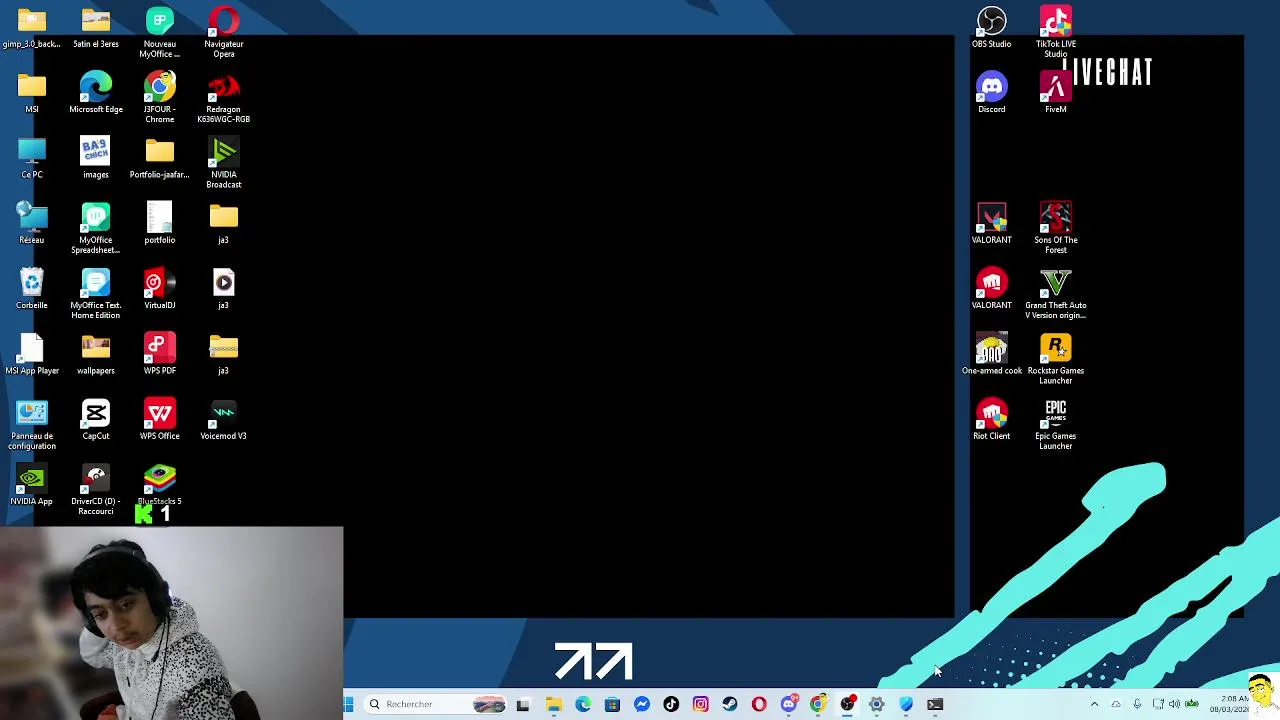Open Terminal from the taskbar

point(935,704)
